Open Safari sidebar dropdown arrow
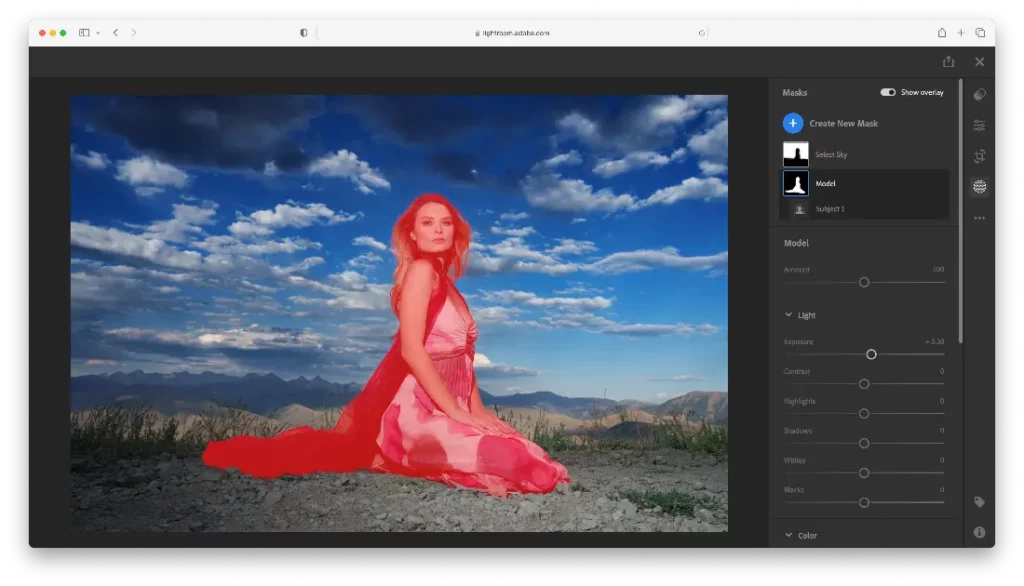Viewport: 1024px width, 586px height. point(98,33)
